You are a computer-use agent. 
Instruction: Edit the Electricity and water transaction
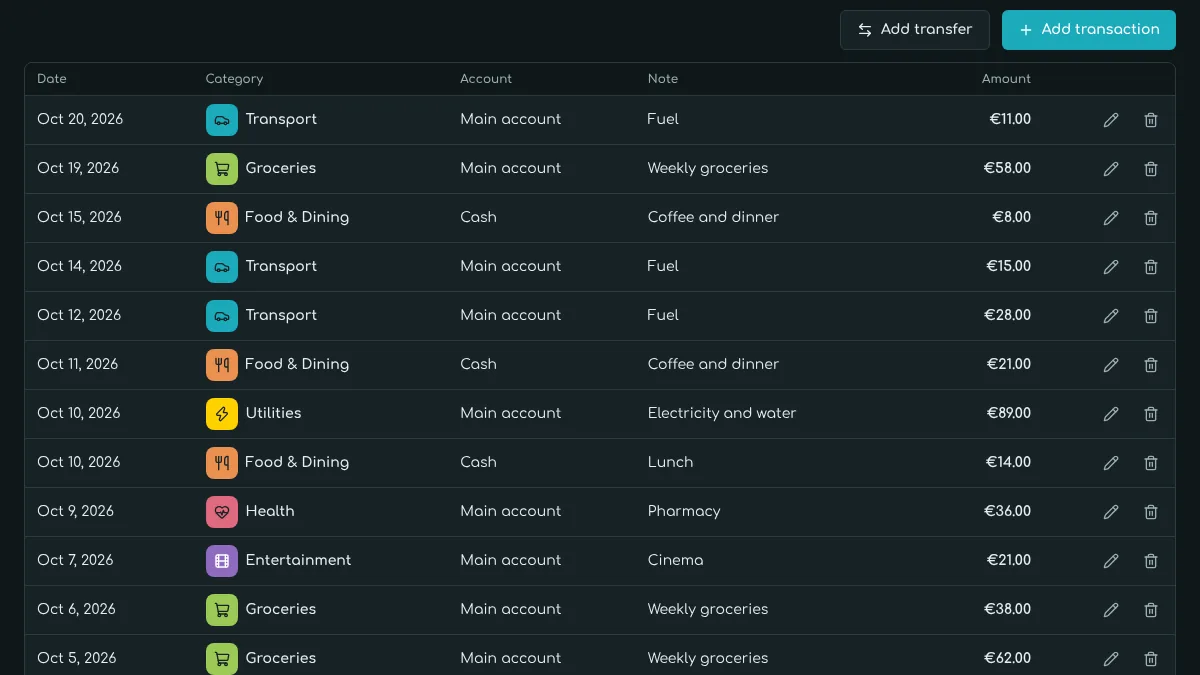click(1111, 414)
